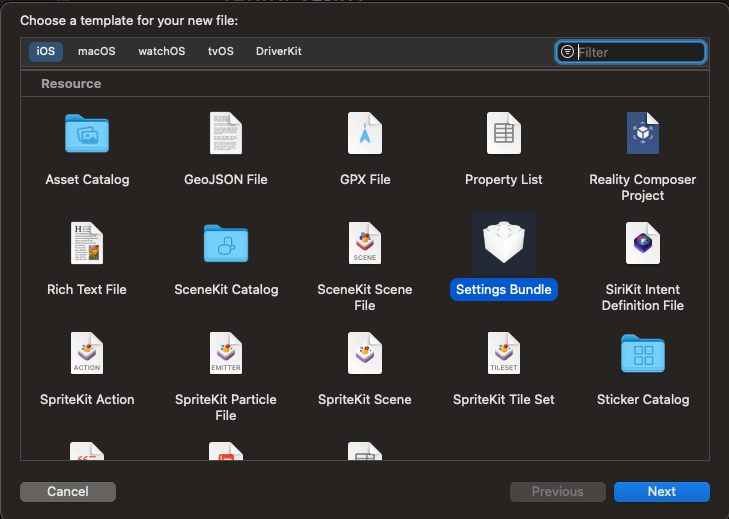Screen dimensions: 729x519
Task: Click the SiriKit Intent Definition File label
Action: 643,297
